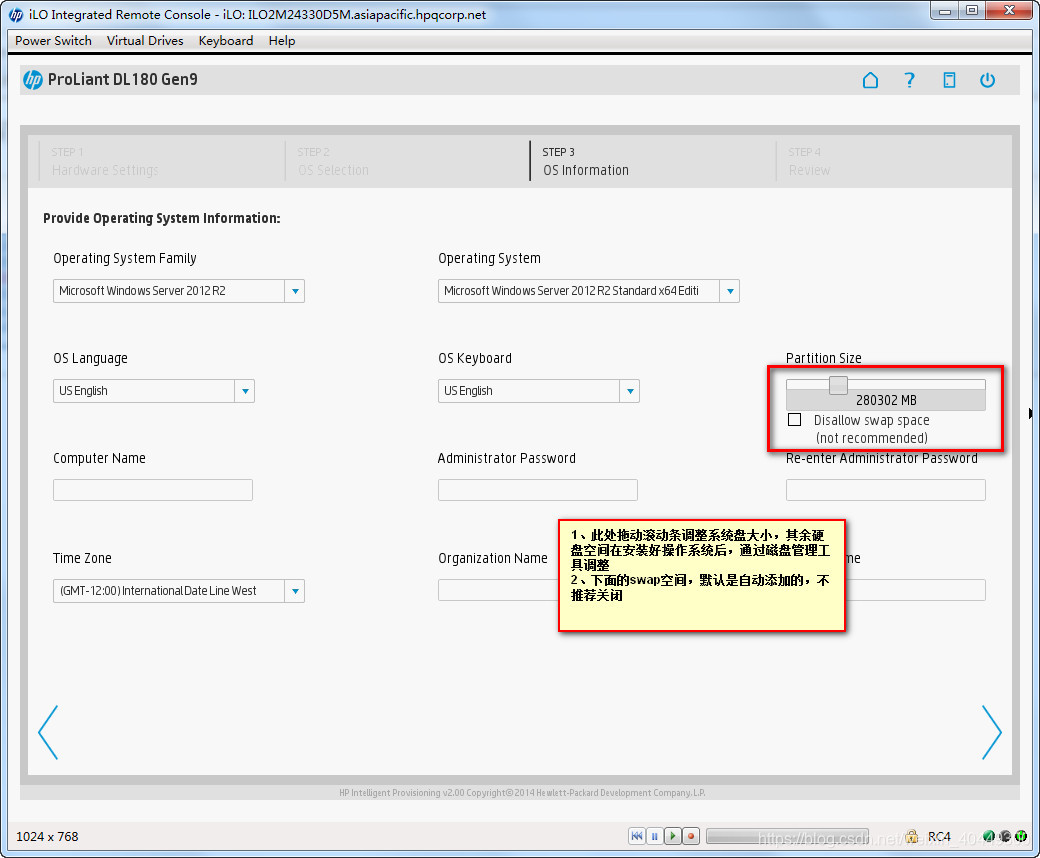Click the 280302 MB partition value
This screenshot has height=858, width=1040.
[886, 400]
